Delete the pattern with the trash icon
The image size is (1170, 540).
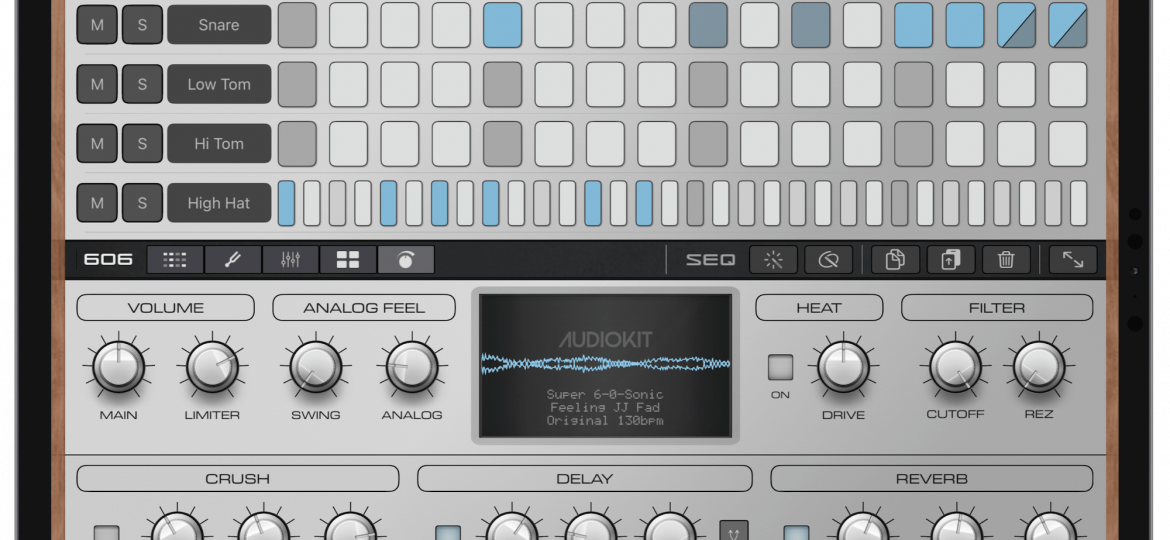1006,260
